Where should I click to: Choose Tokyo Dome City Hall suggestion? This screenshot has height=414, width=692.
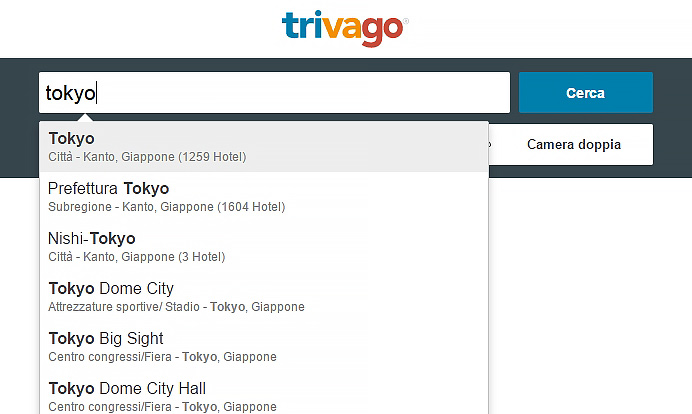264,395
